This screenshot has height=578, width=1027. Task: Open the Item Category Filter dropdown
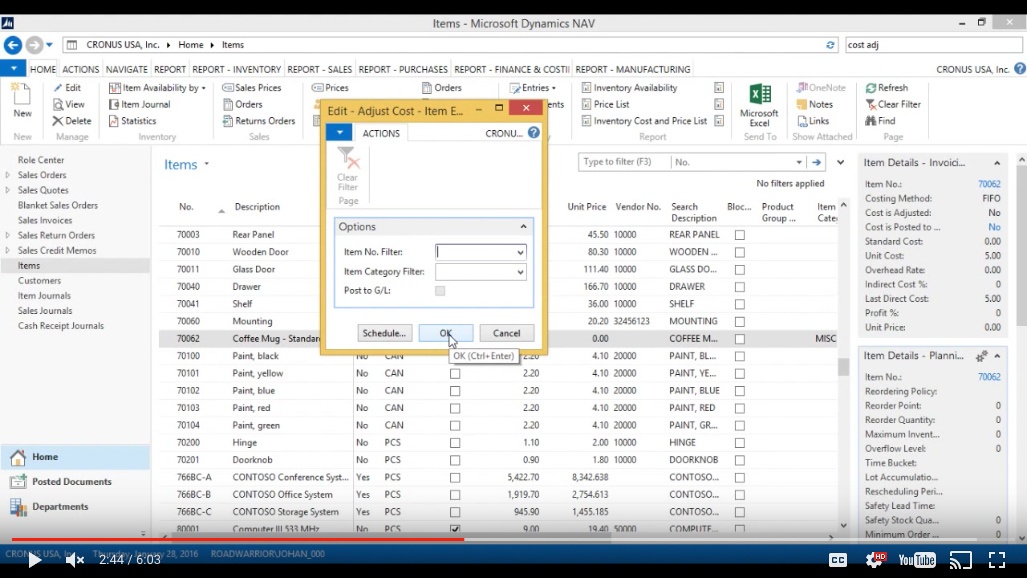pyautogui.click(x=520, y=272)
